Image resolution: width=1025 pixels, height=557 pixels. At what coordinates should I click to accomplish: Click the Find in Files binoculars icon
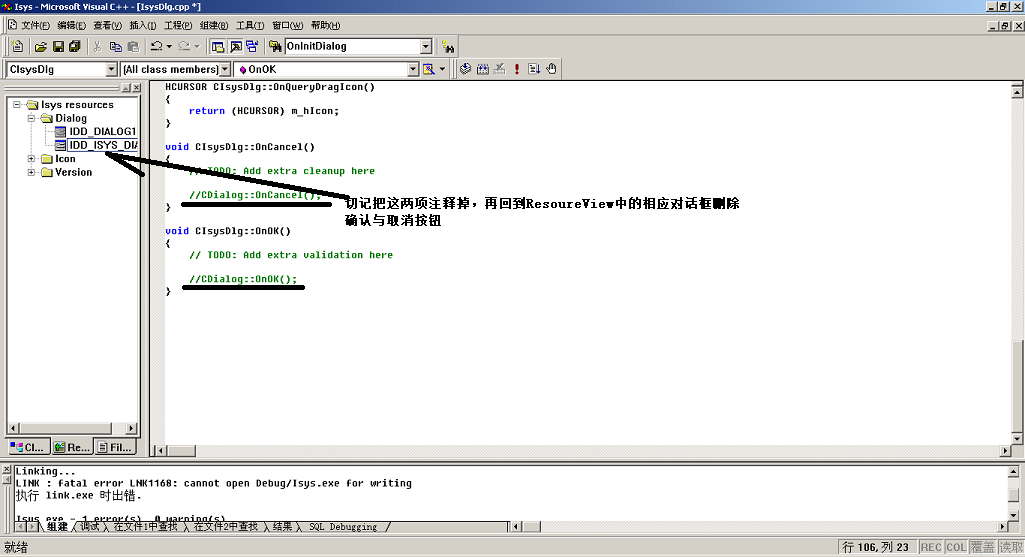(x=275, y=46)
